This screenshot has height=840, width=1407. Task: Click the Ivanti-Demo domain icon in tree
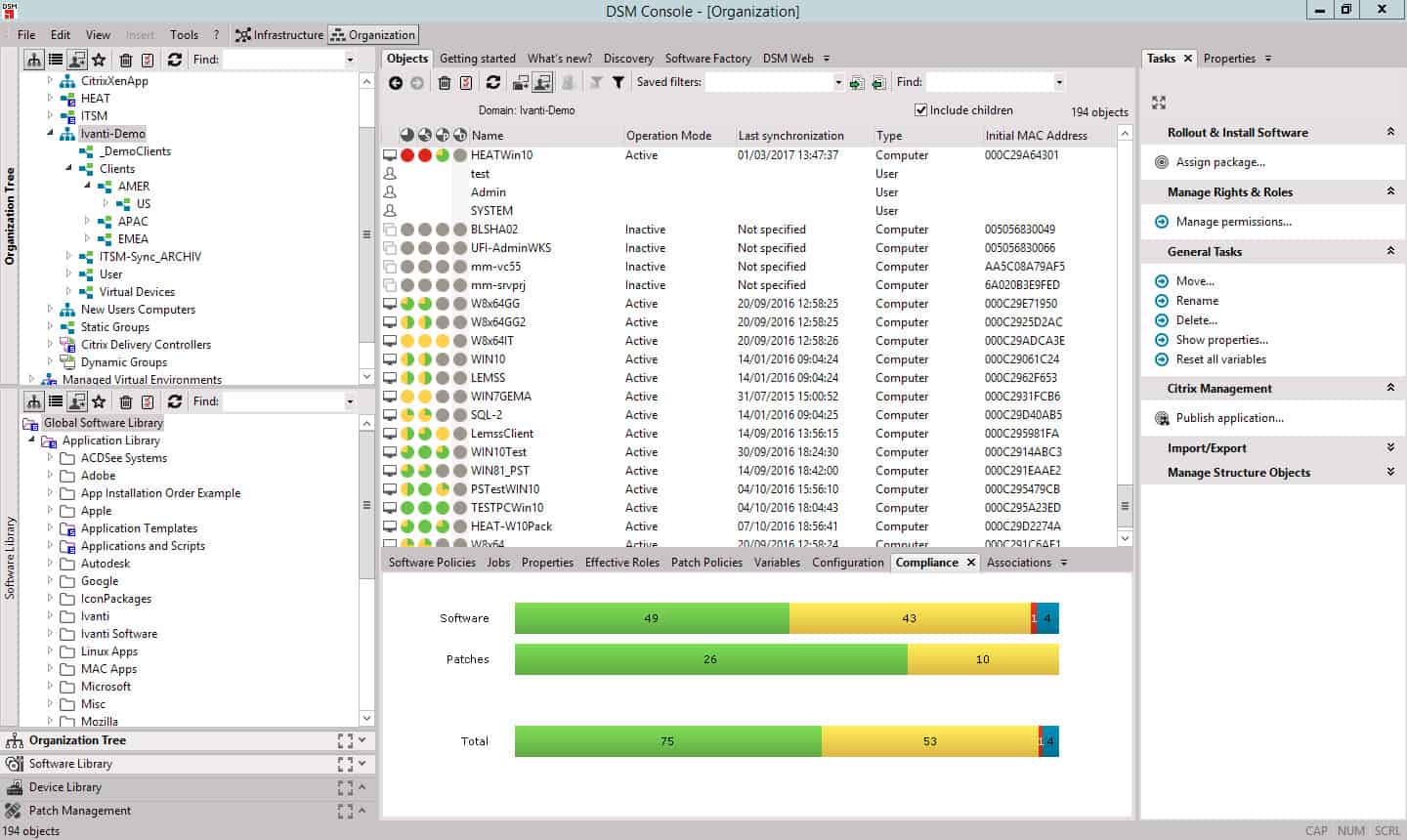click(67, 134)
